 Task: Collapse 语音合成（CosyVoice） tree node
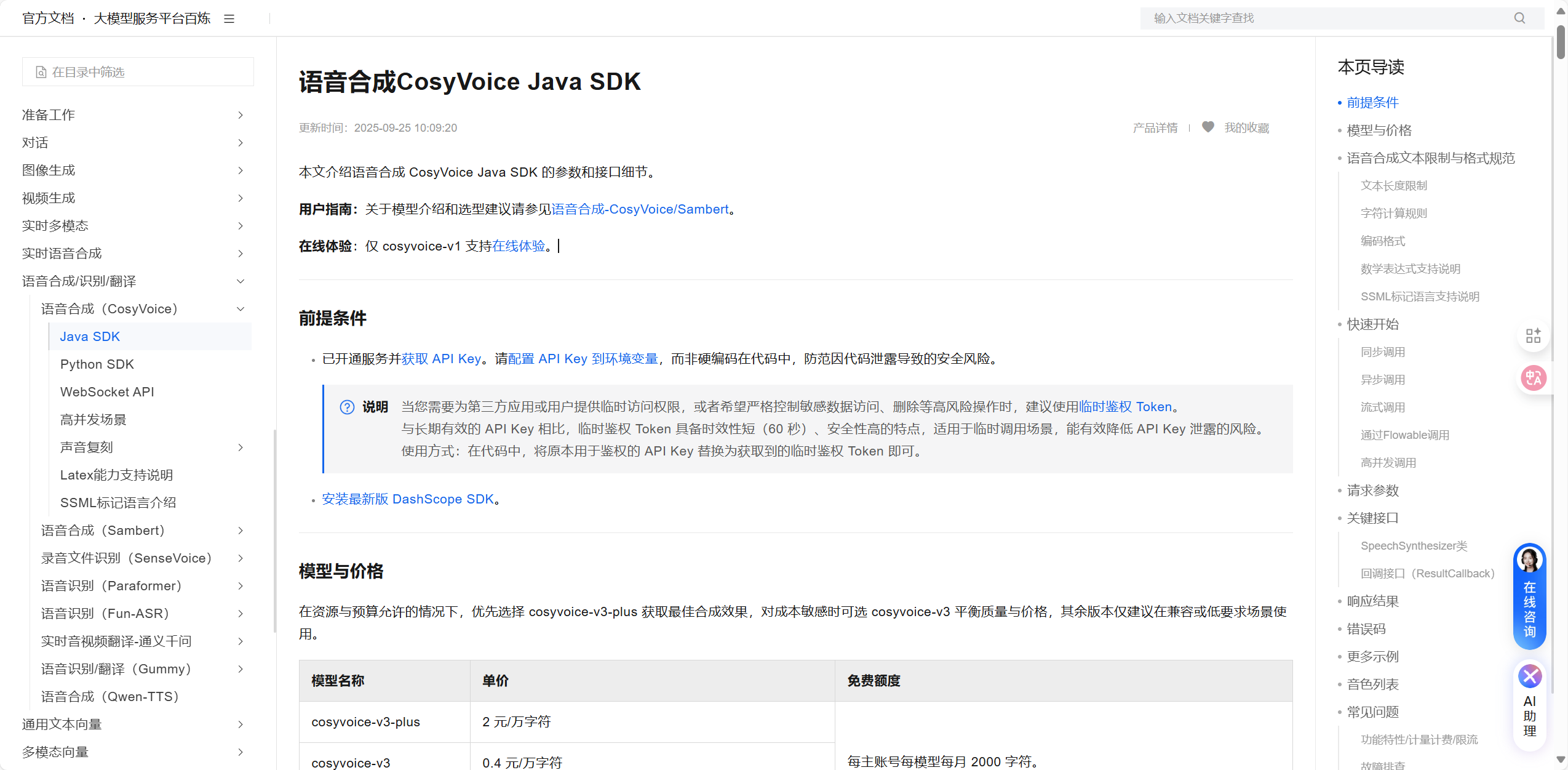click(x=241, y=309)
